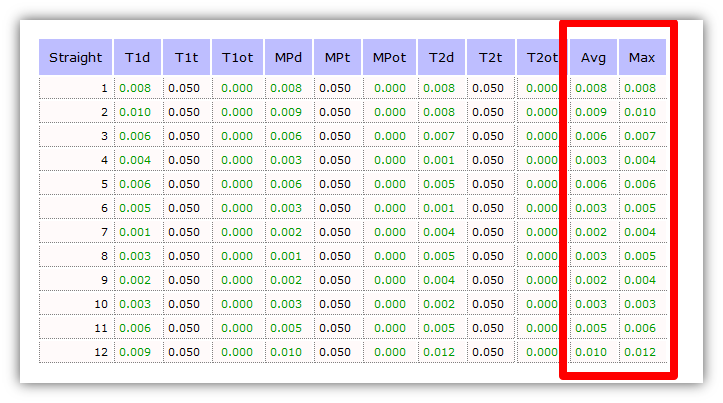Click the T2t column header
Image resolution: width=723 pixels, height=403 pixels.
pyautogui.click(x=489, y=57)
